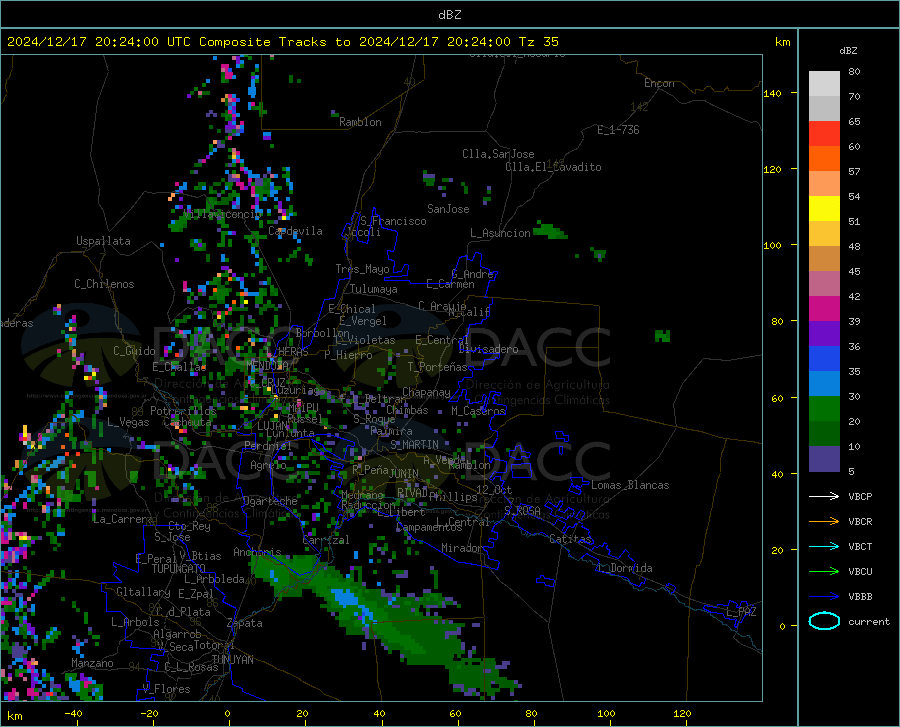The image size is (900, 727).
Task: Click the dBZ heading above color scale
Action: (x=848, y=50)
